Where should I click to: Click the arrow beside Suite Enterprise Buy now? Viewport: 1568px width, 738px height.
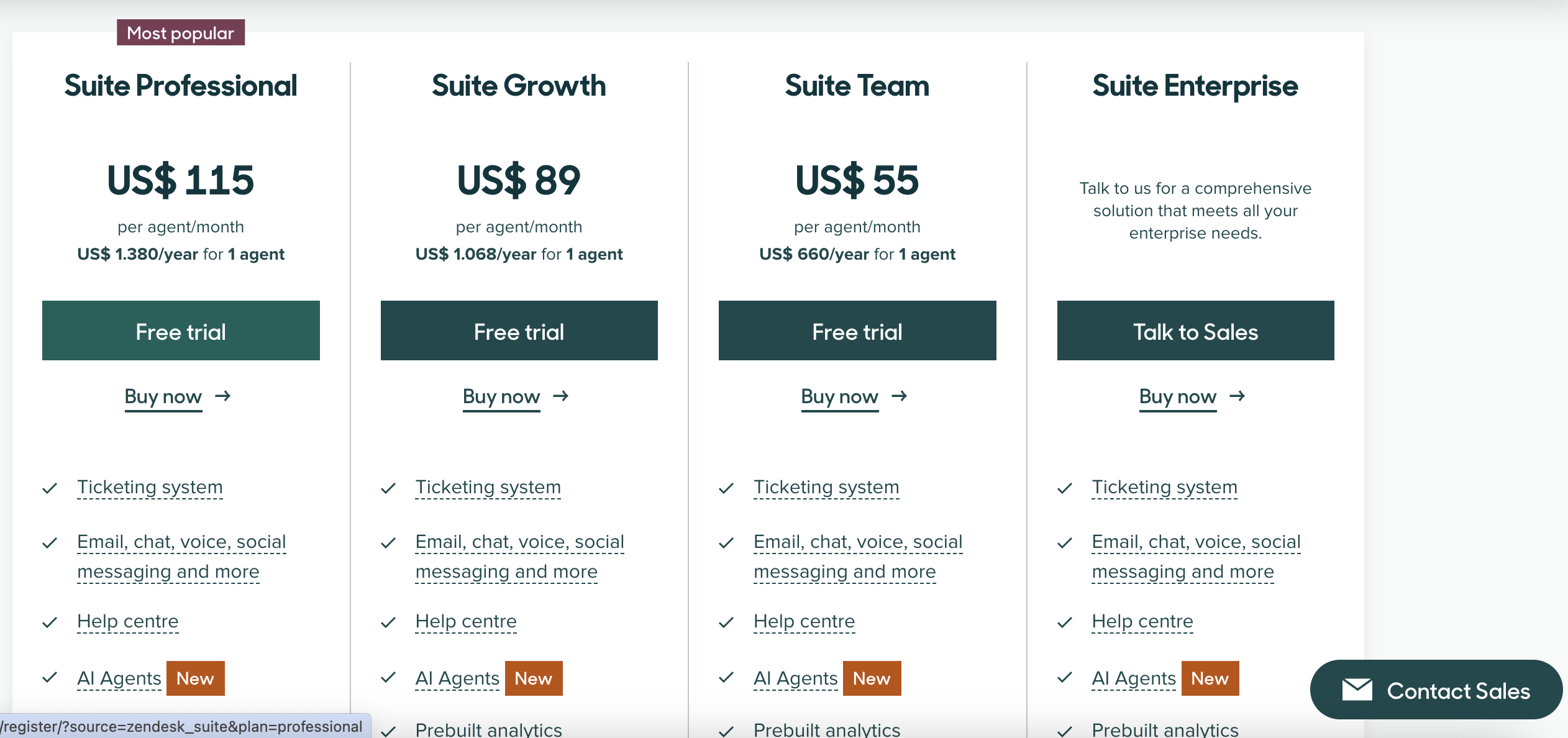click(x=1238, y=396)
